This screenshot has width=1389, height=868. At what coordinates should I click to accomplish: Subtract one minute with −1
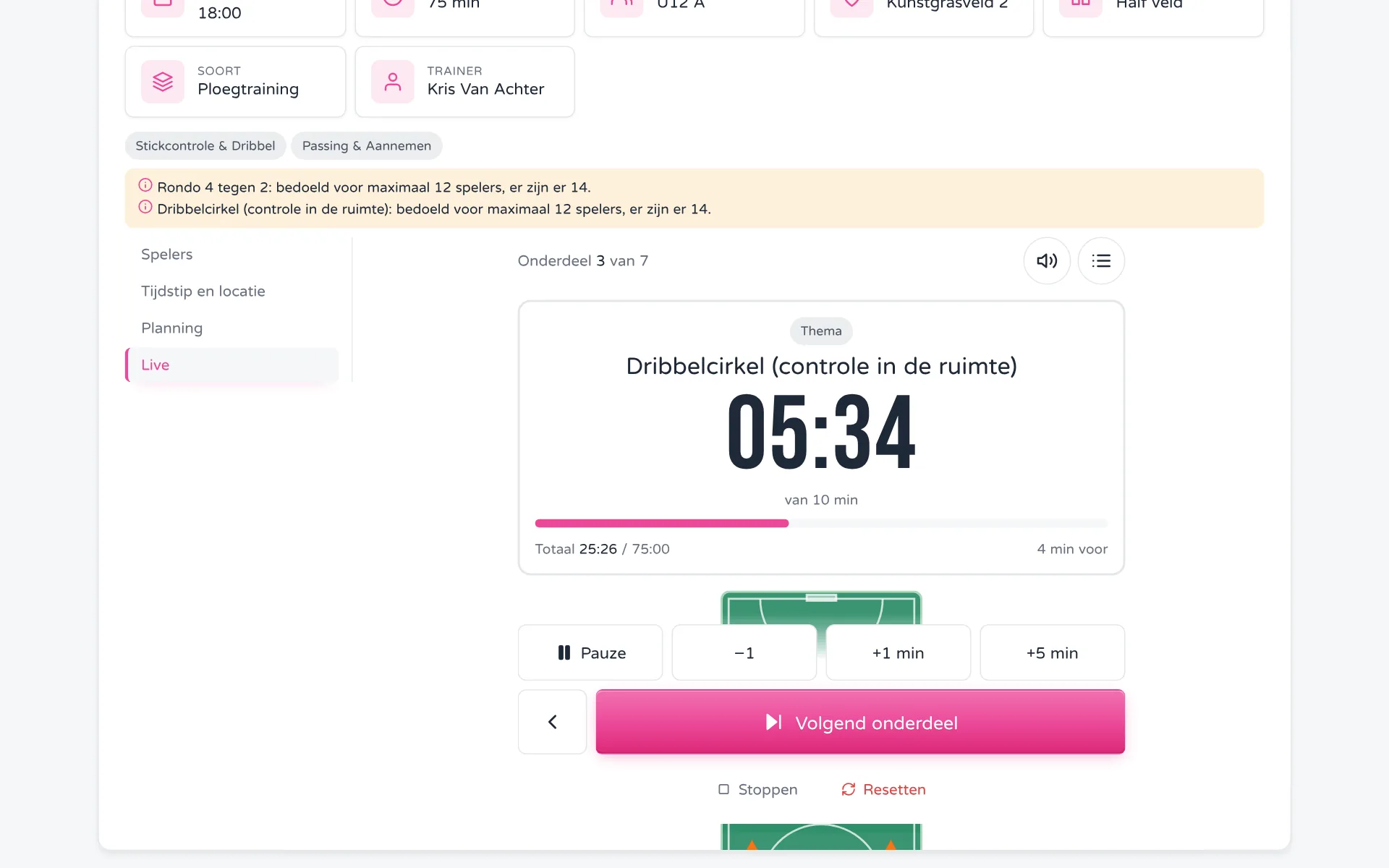pos(744,652)
